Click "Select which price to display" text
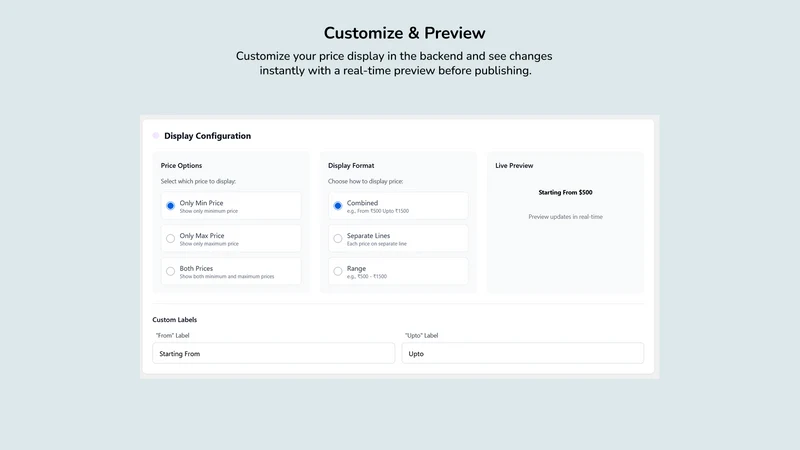This screenshot has height=450, width=800. [x=198, y=181]
